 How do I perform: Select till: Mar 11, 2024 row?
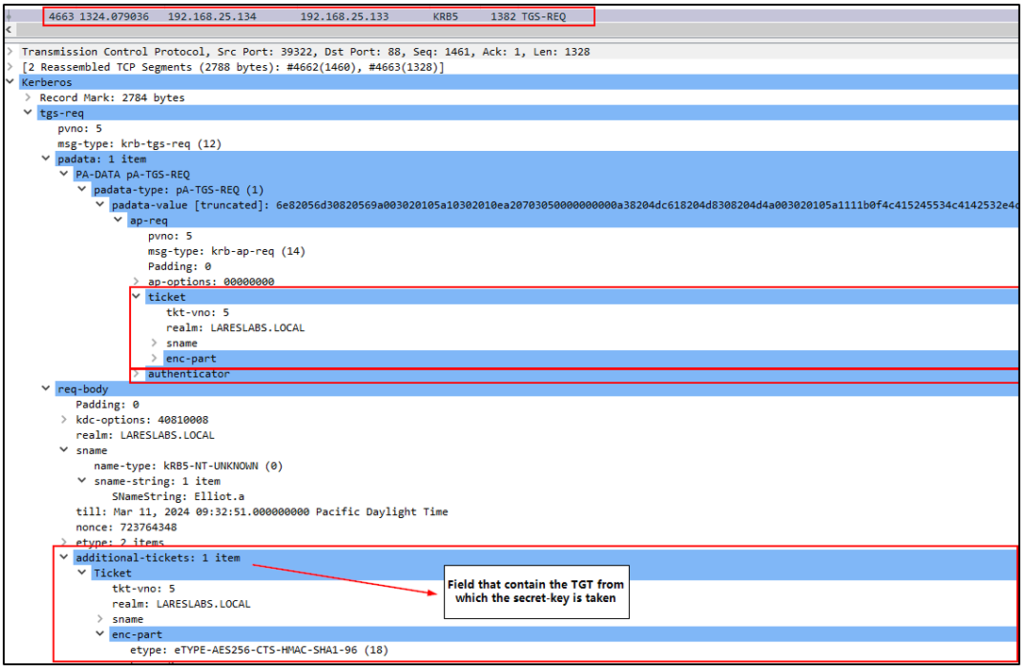[262, 512]
